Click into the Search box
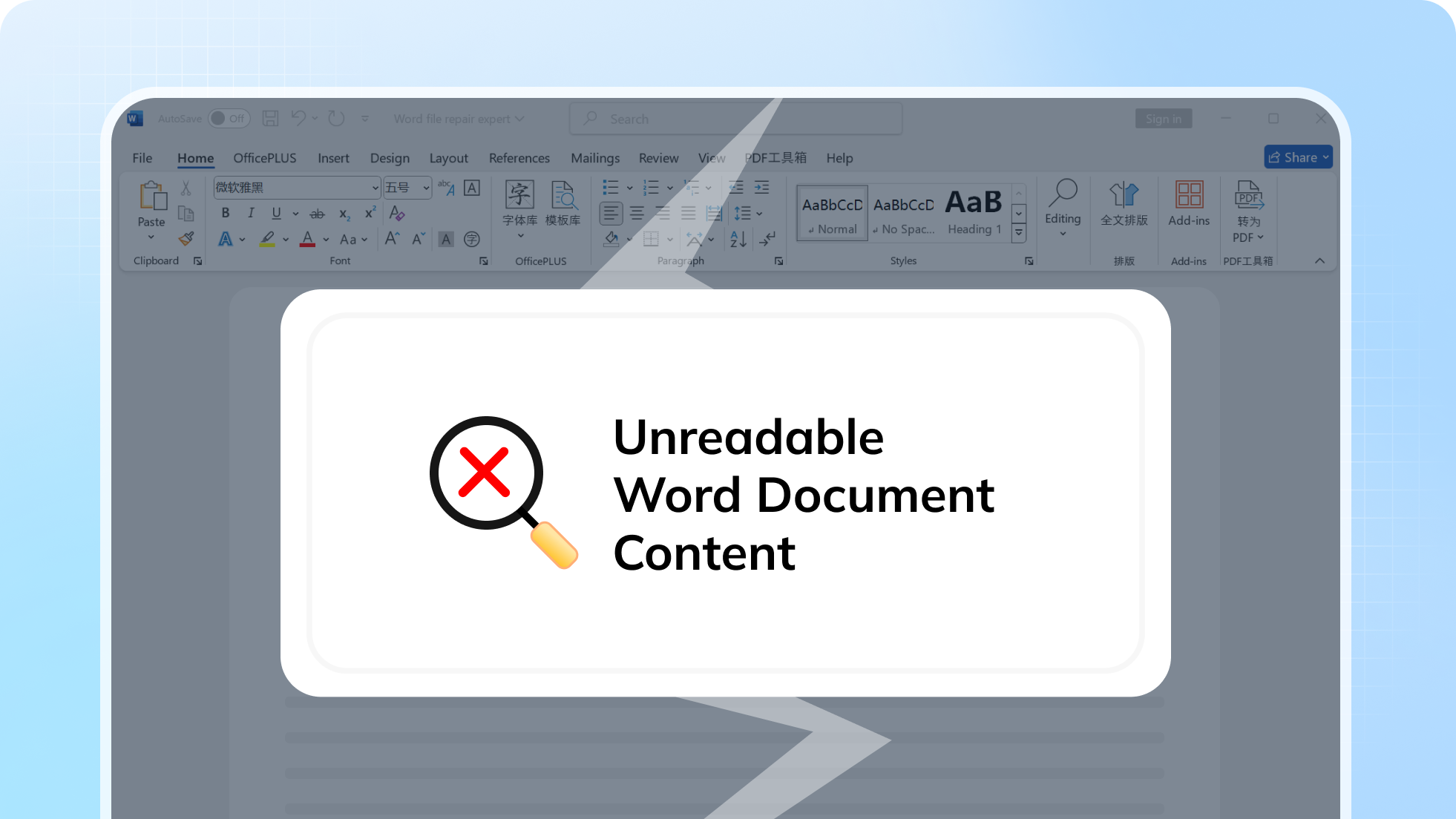Image resolution: width=1456 pixels, height=819 pixels. pyautogui.click(x=735, y=119)
